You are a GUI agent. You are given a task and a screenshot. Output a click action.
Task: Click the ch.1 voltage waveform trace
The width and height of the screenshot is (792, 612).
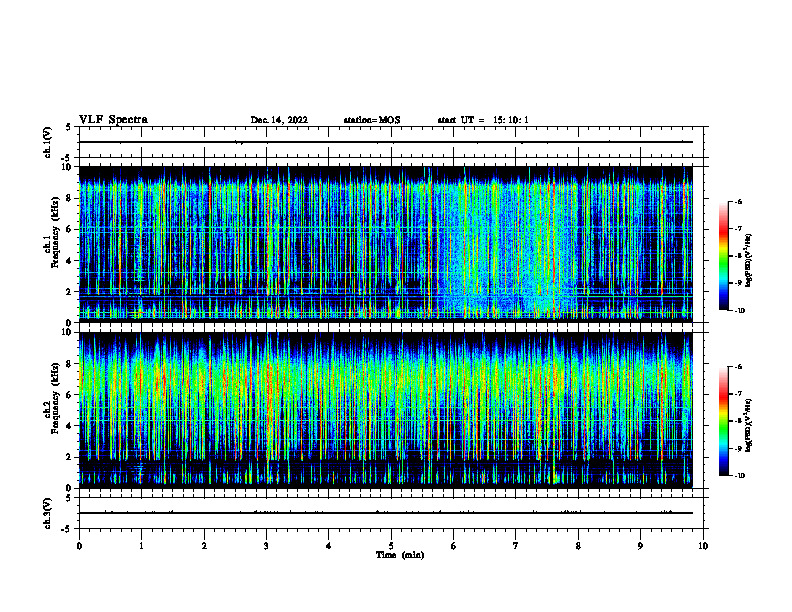coord(385,142)
